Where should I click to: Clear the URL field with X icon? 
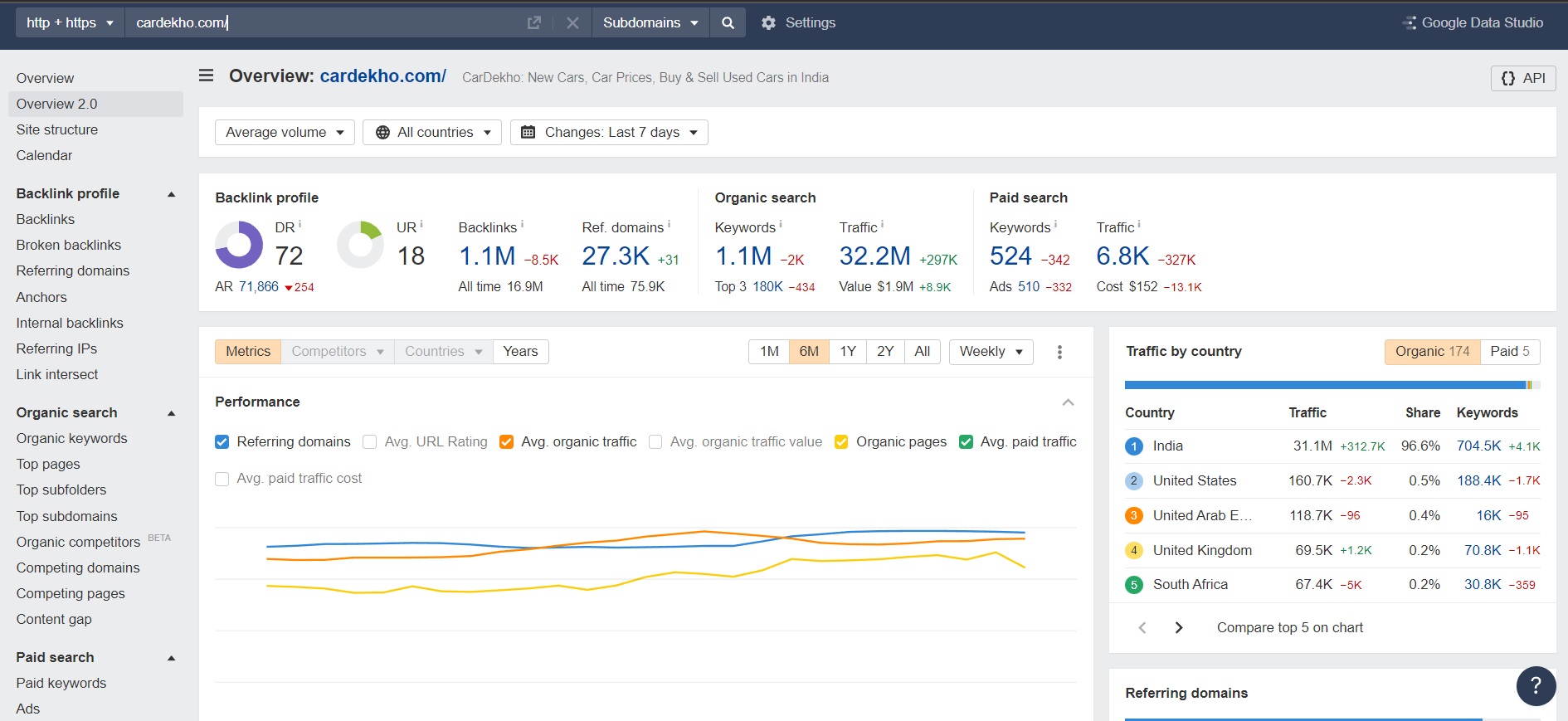572,23
